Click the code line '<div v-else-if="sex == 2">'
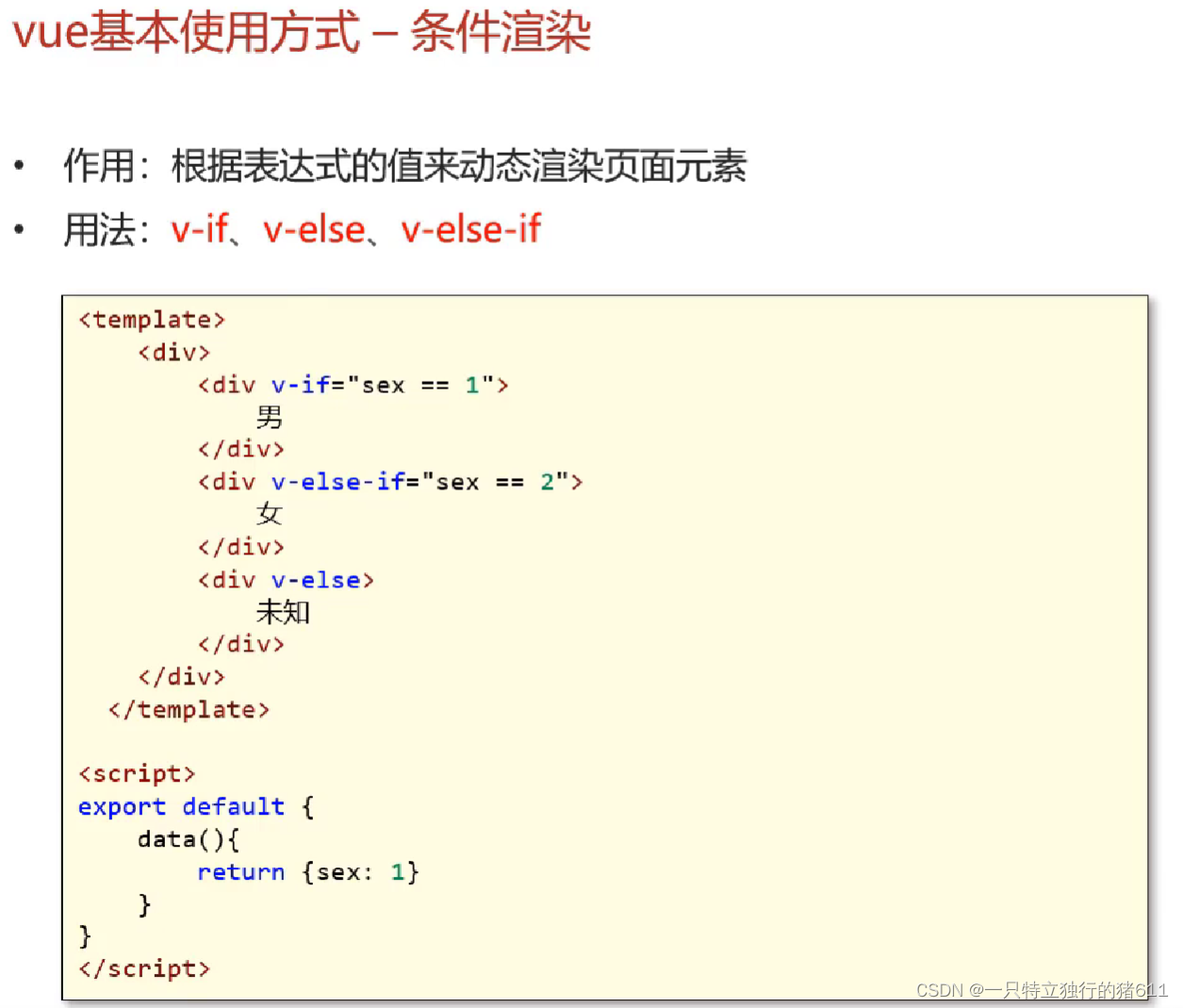The height and width of the screenshot is (1008, 1183). click(x=390, y=482)
